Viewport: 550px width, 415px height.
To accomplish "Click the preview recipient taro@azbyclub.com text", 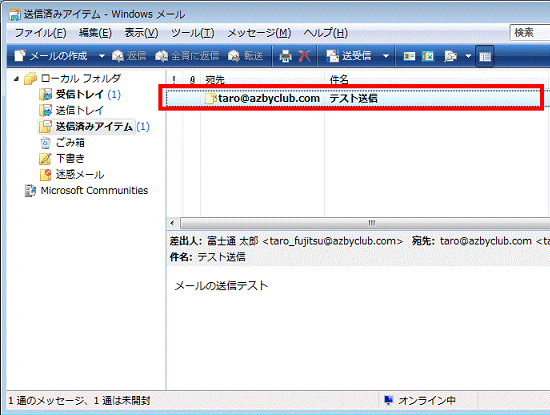I will 486,241.
